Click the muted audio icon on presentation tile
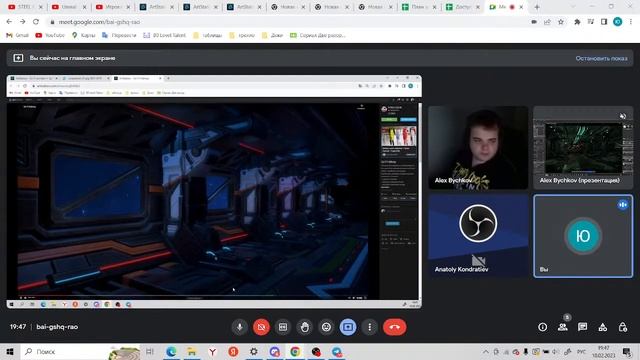The image size is (640, 360). [622, 116]
